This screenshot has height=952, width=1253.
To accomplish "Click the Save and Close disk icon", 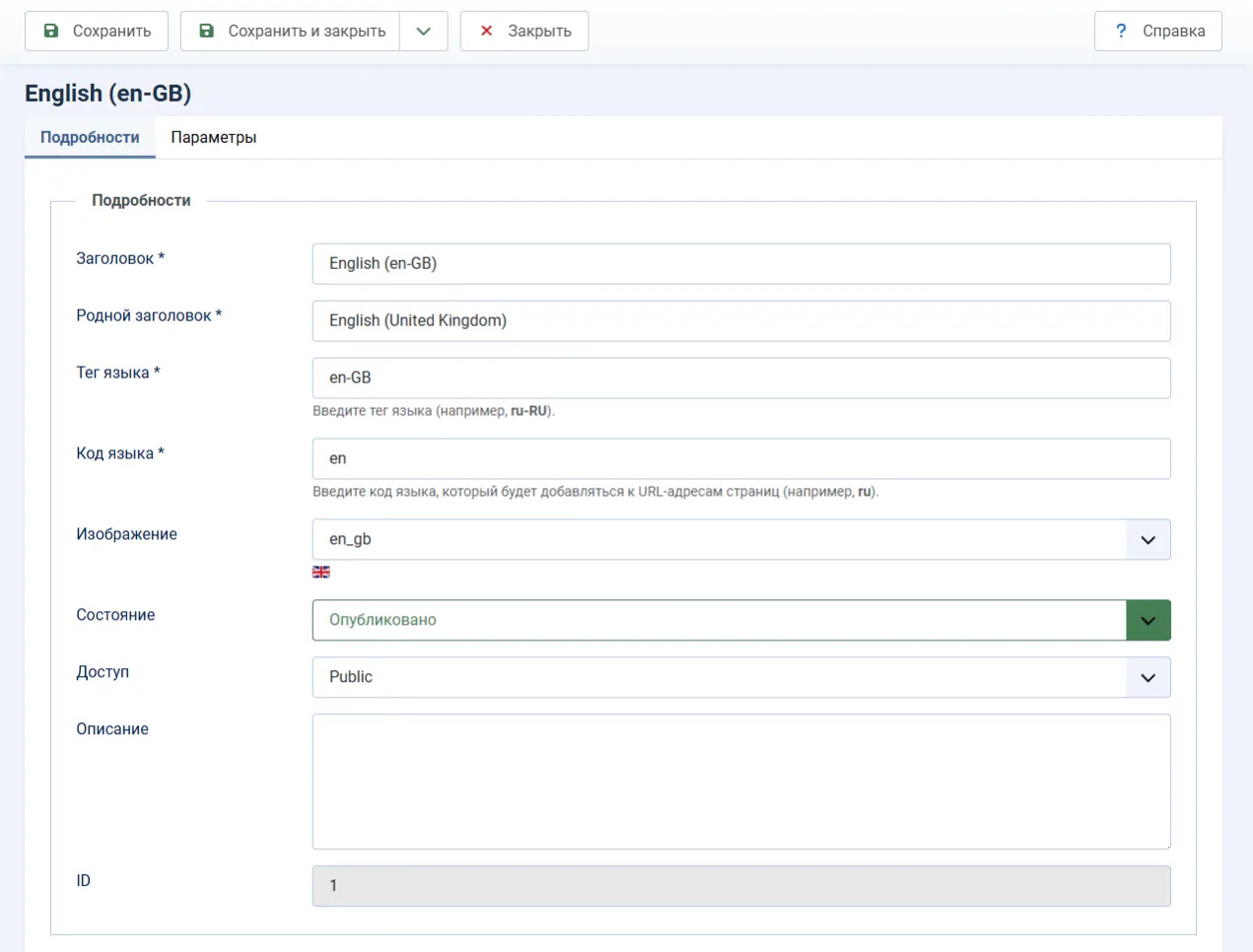I will (x=207, y=32).
